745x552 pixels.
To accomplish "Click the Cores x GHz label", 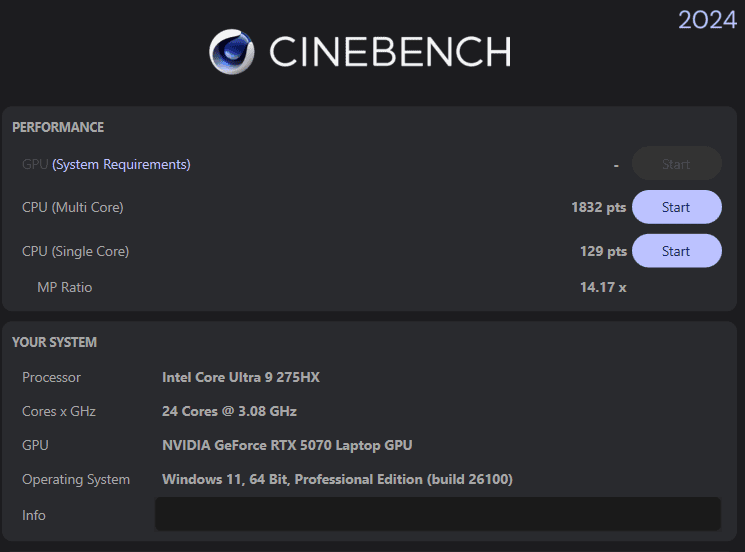I will click(59, 411).
